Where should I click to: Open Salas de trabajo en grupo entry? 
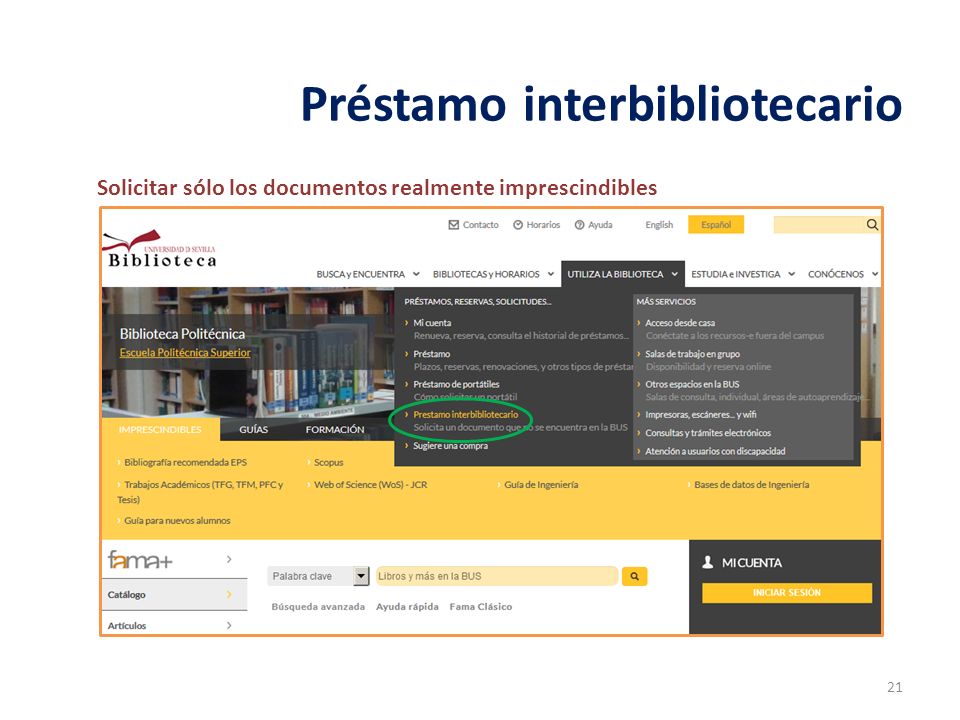[x=692, y=354]
